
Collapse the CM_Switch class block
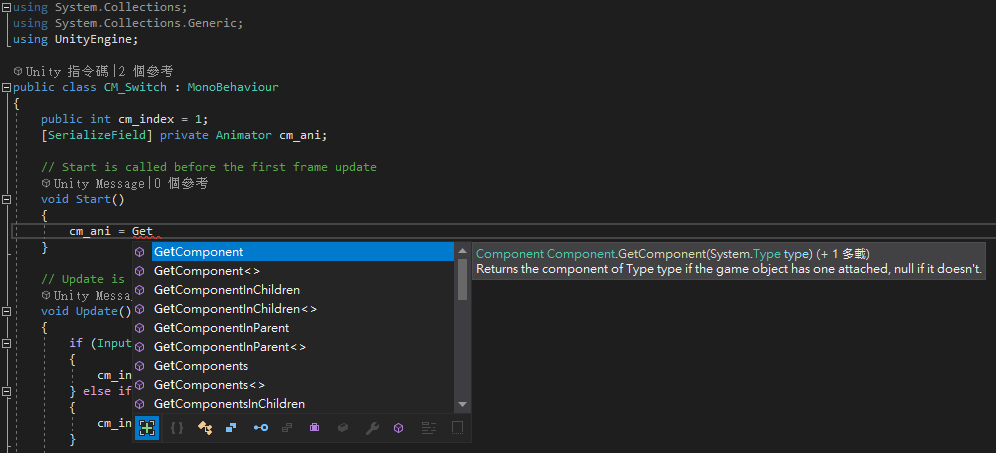(x=6, y=87)
